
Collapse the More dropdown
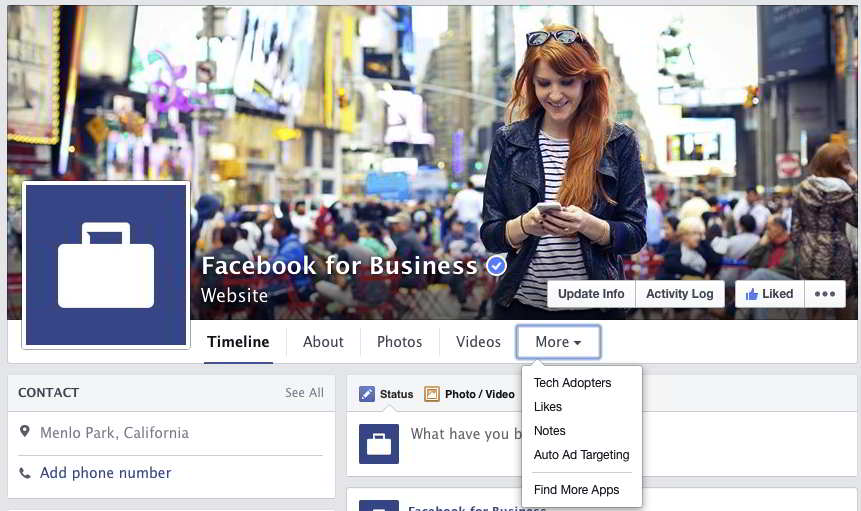[x=558, y=342]
